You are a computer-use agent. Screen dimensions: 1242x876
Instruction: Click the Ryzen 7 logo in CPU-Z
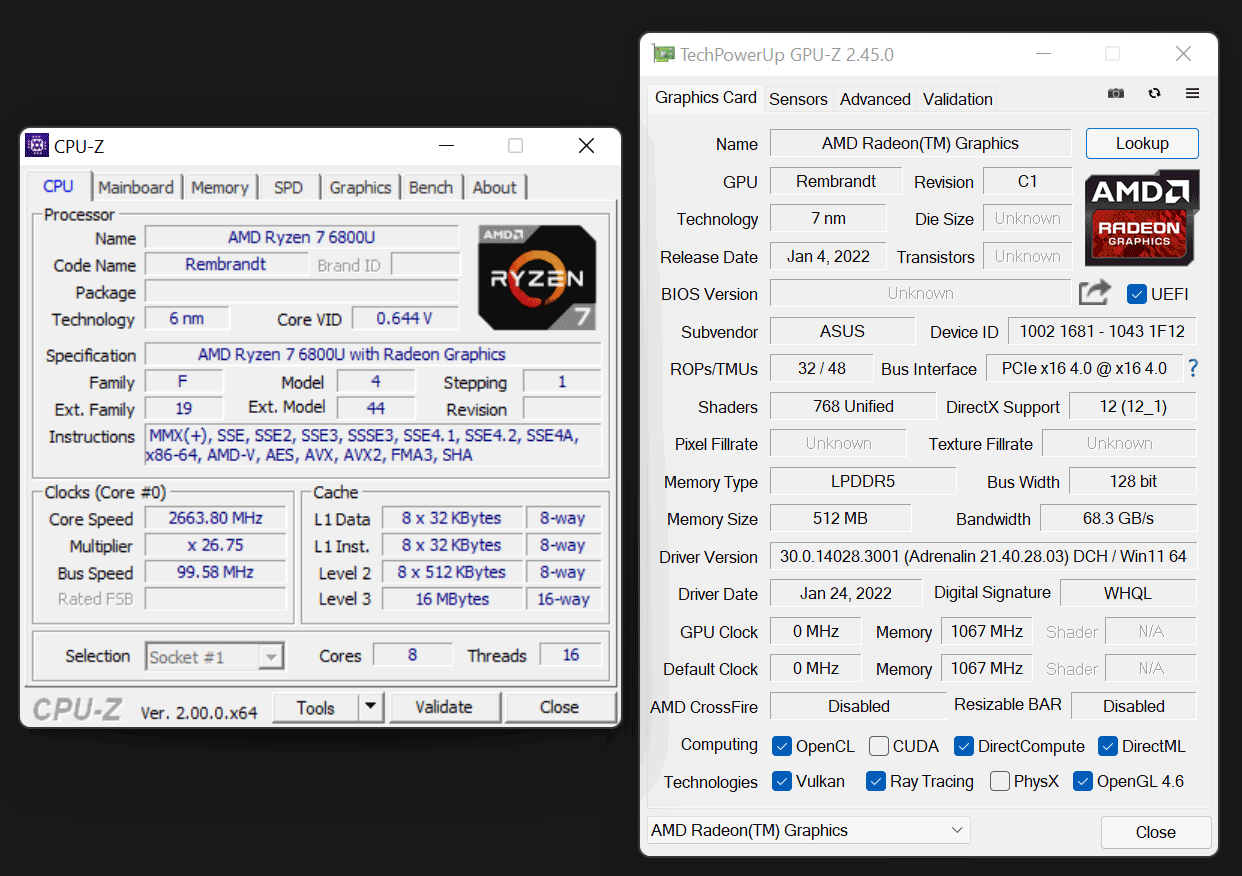537,278
